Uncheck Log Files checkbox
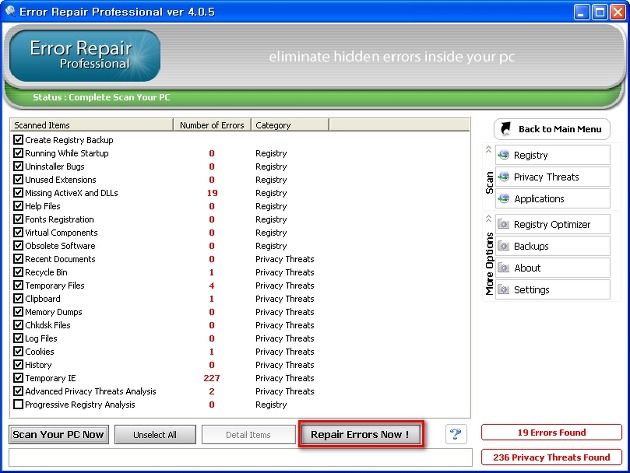The image size is (630, 473). click(x=18, y=338)
